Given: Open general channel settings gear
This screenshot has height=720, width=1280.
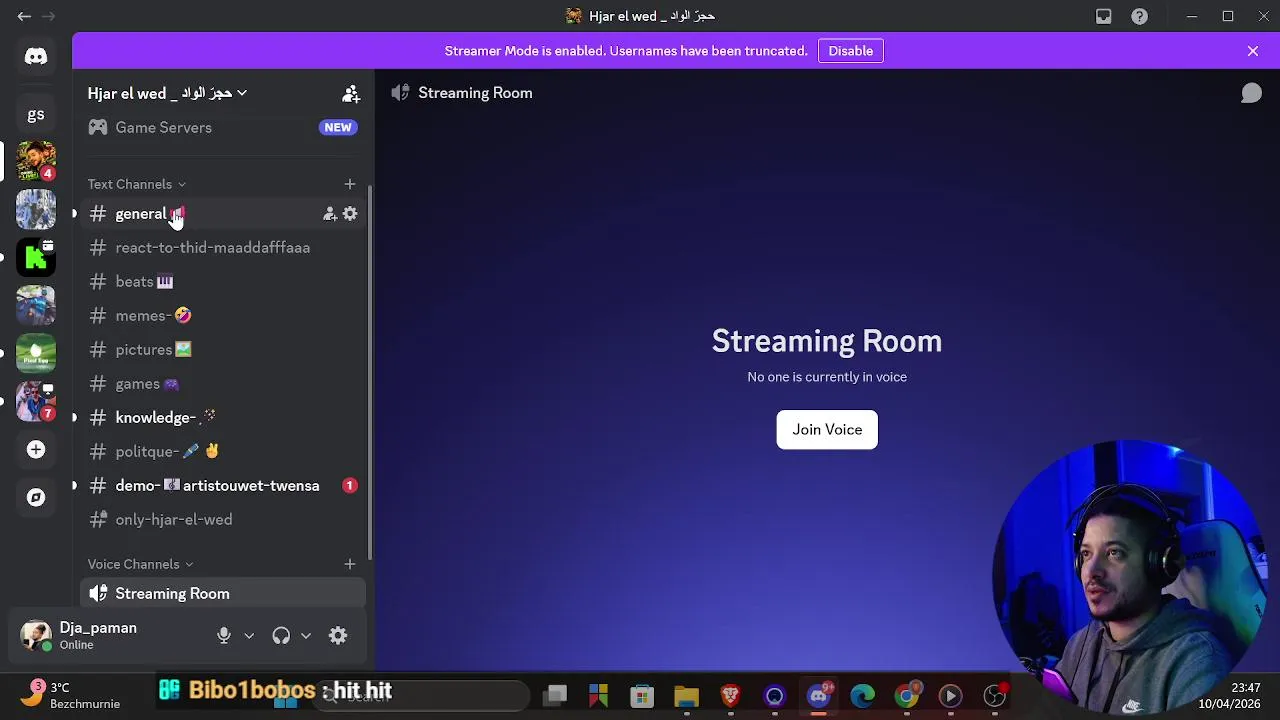Looking at the screenshot, I should pos(350,214).
